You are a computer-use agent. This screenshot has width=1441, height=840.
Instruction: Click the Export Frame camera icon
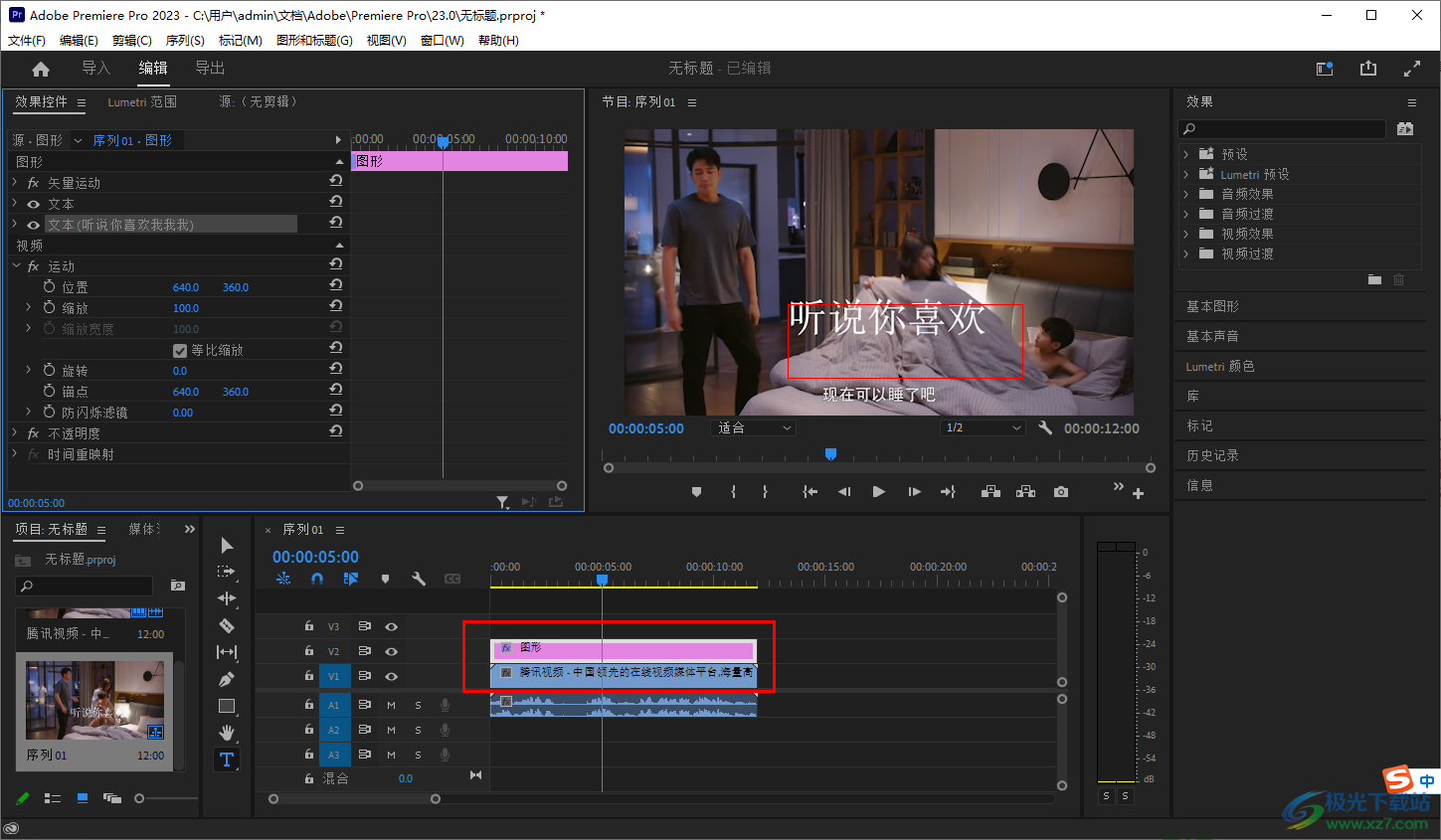point(1061,492)
